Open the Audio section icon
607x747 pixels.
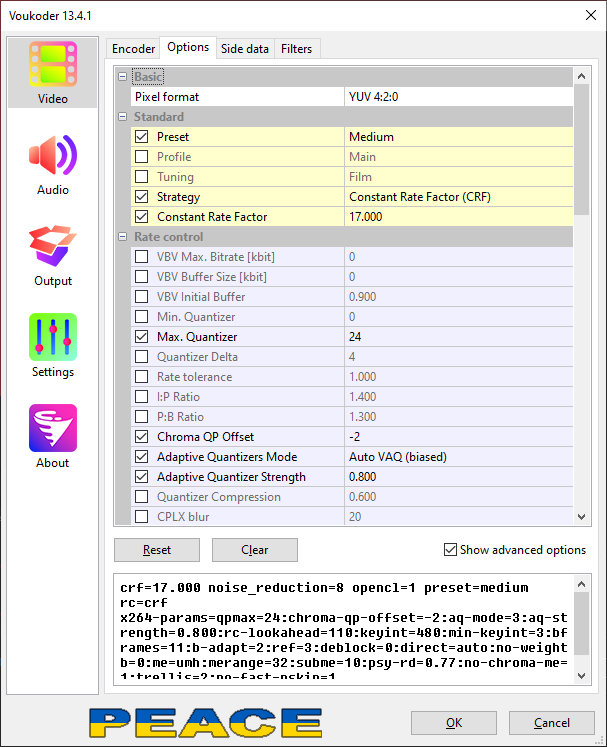pyautogui.click(x=53, y=157)
